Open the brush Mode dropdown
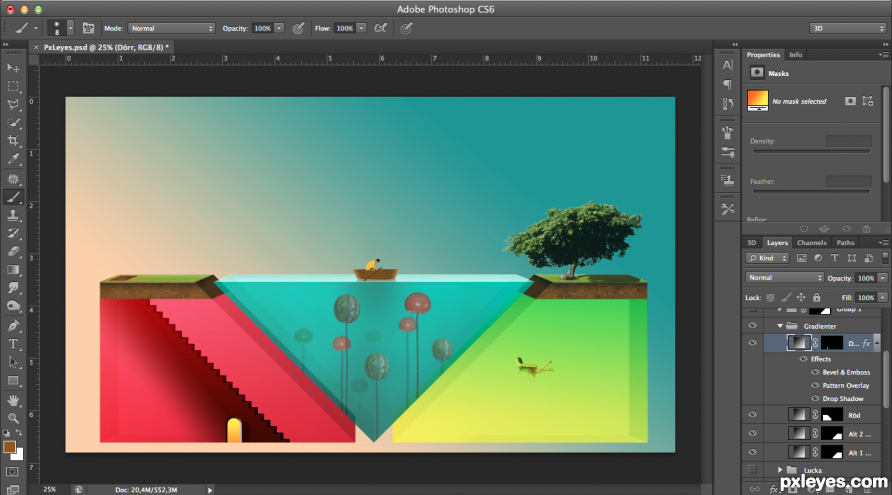The width and height of the screenshot is (892, 495). click(171, 28)
